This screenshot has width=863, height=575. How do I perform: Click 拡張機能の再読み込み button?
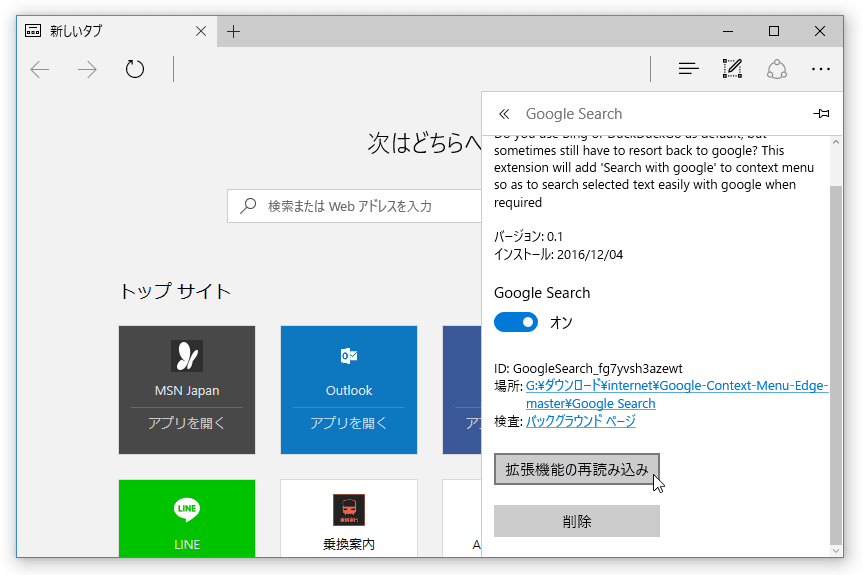577,469
